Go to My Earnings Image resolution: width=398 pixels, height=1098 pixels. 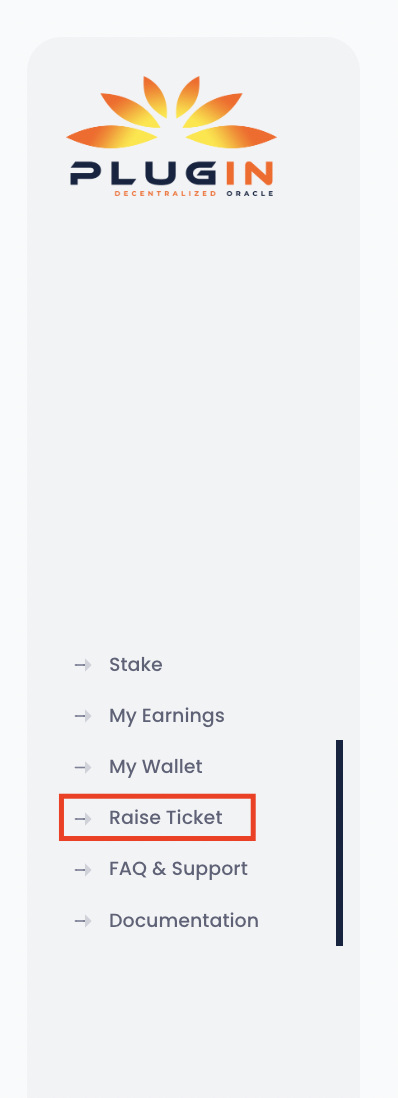[x=167, y=716]
